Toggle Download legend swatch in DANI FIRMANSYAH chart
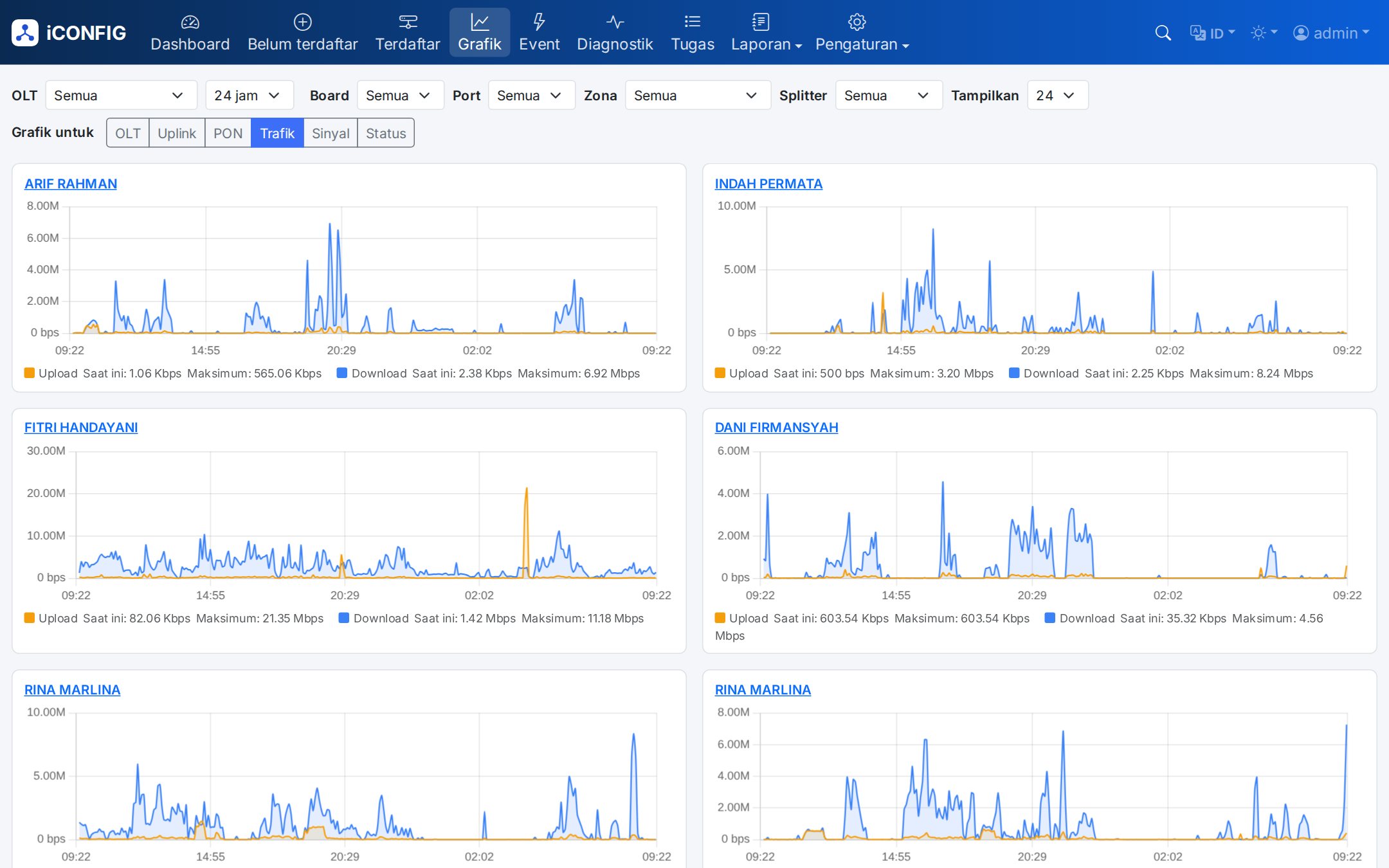Image resolution: width=1389 pixels, height=868 pixels. [x=1050, y=618]
